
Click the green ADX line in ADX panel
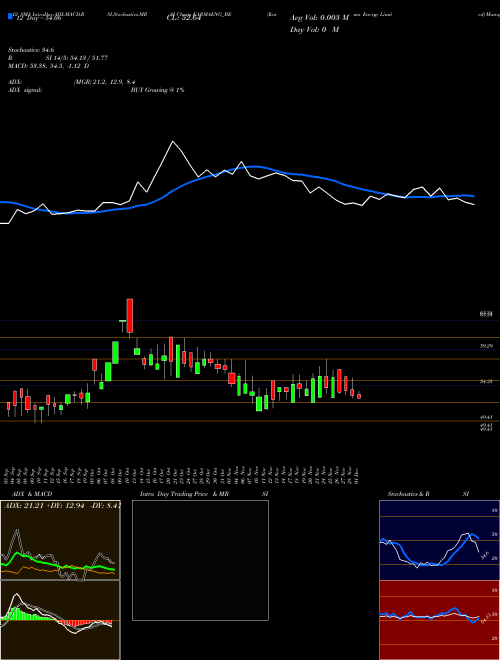pos(55,564)
